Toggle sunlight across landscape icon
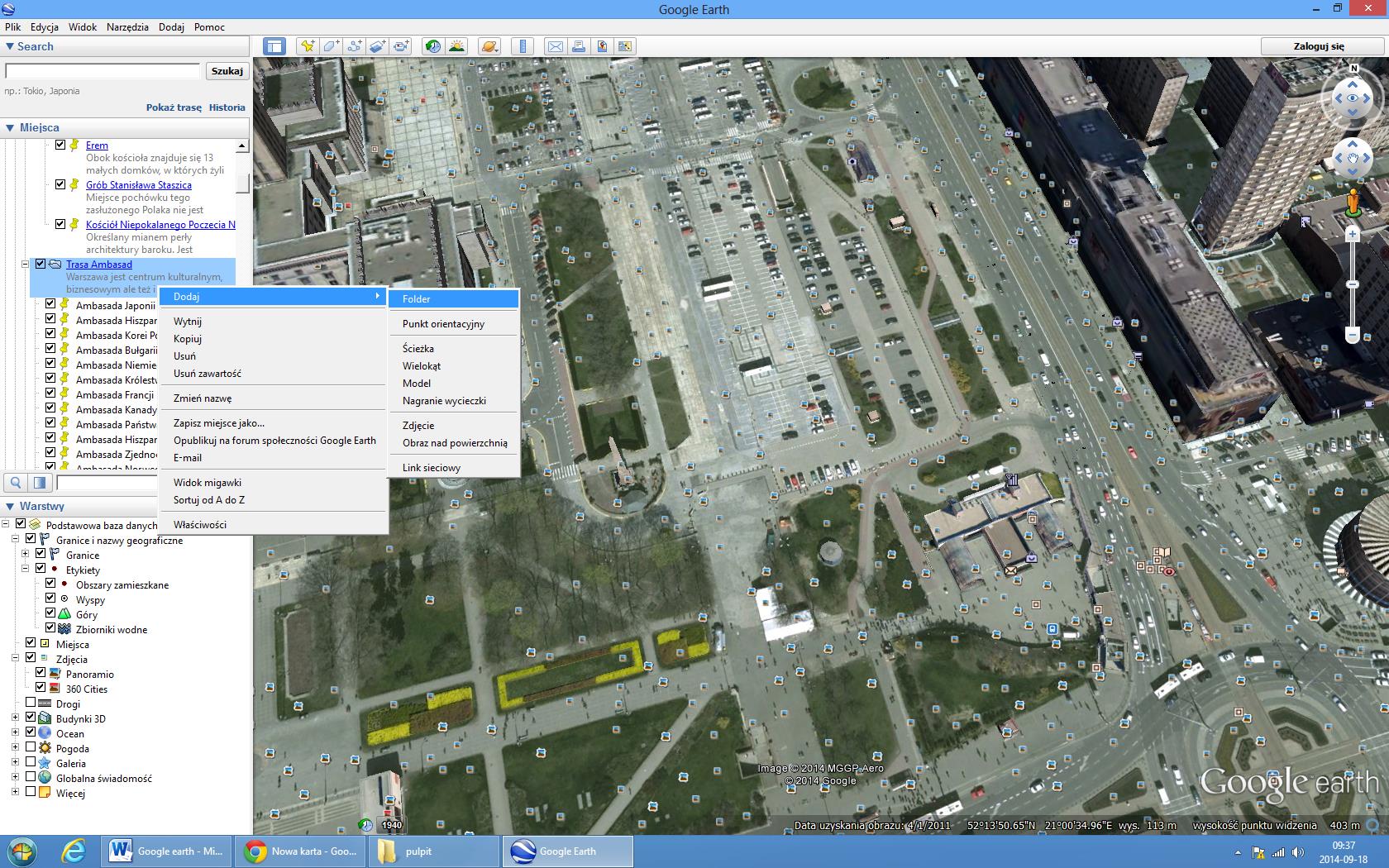Image resolution: width=1389 pixels, height=868 pixels. [x=456, y=46]
